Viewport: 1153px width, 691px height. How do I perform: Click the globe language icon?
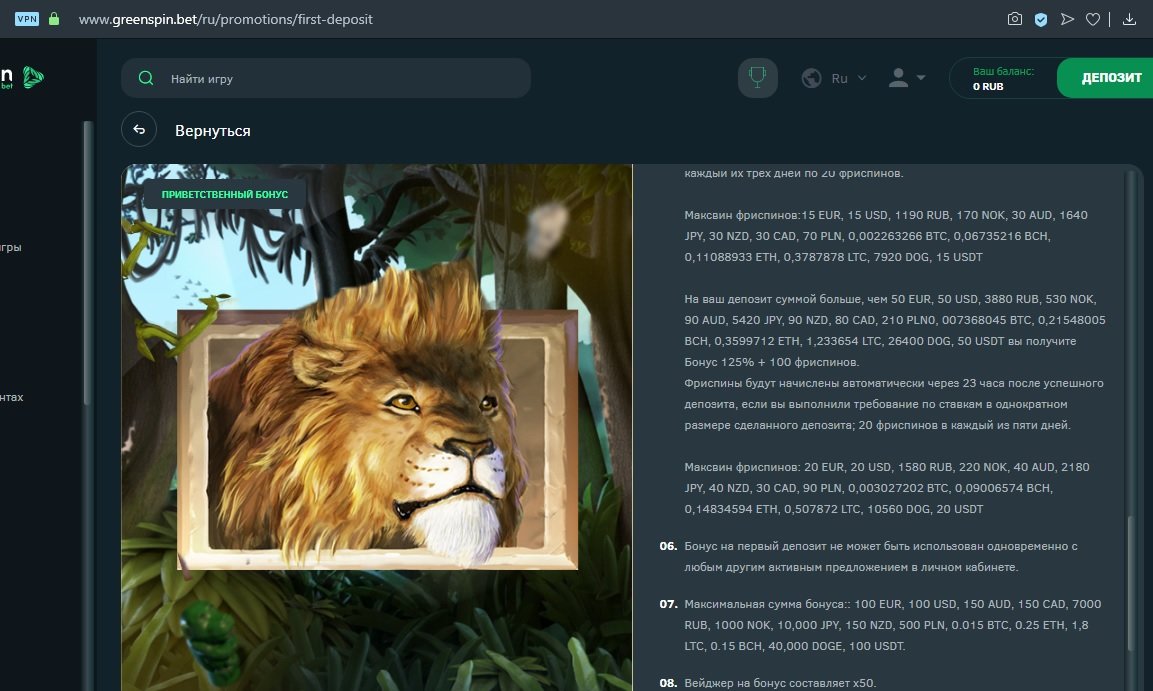pos(812,78)
